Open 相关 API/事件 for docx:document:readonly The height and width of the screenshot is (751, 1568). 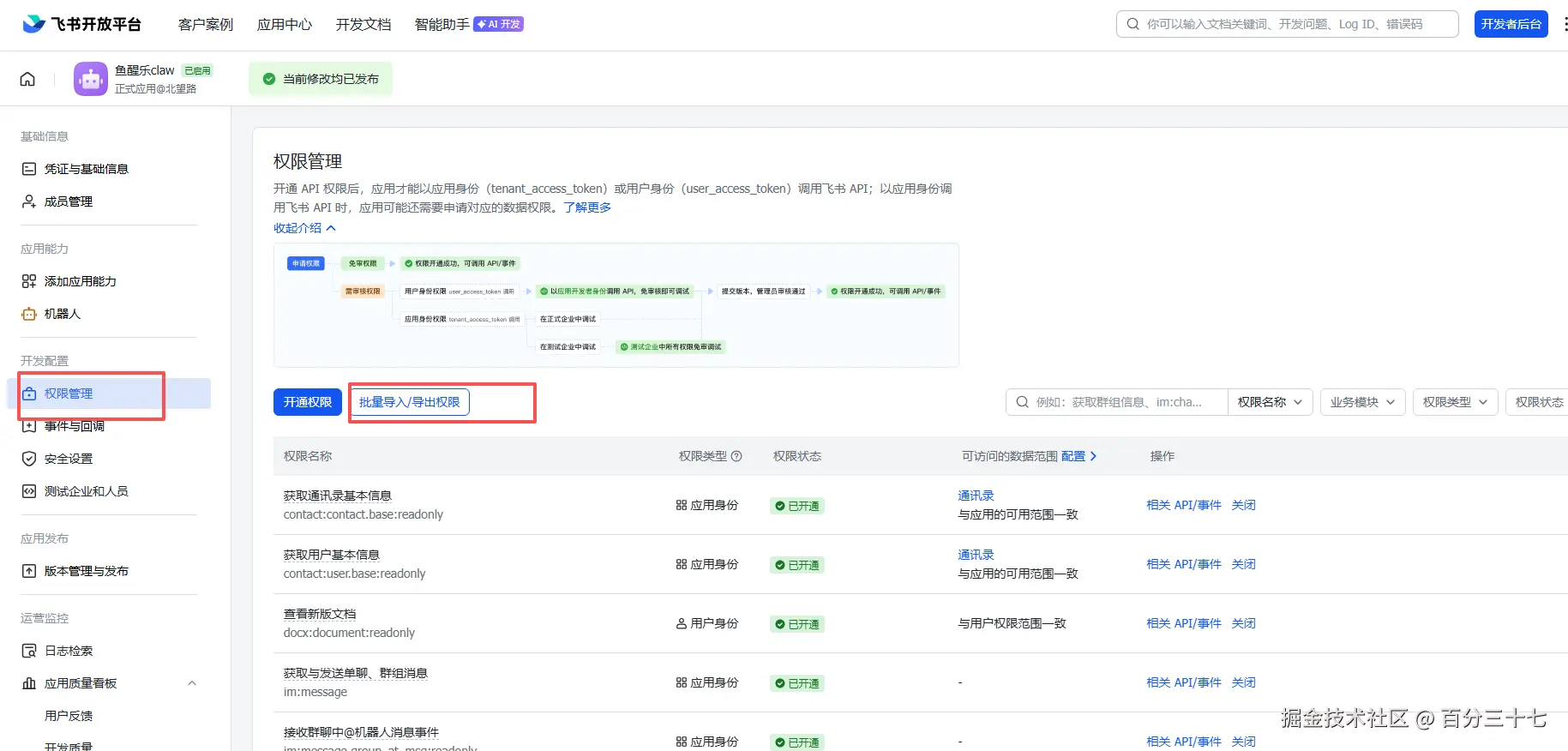(1184, 623)
